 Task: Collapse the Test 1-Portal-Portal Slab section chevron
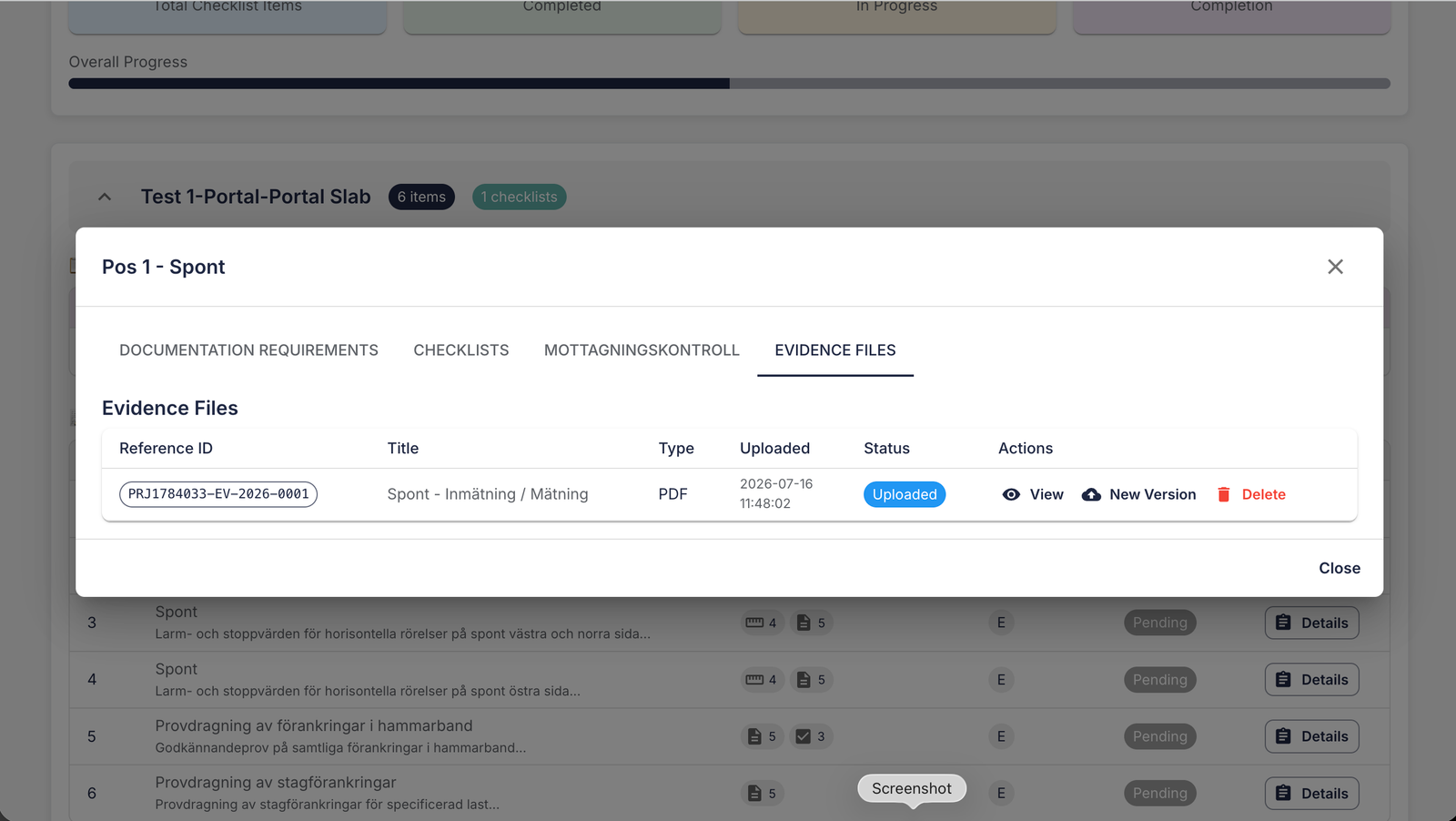click(105, 197)
